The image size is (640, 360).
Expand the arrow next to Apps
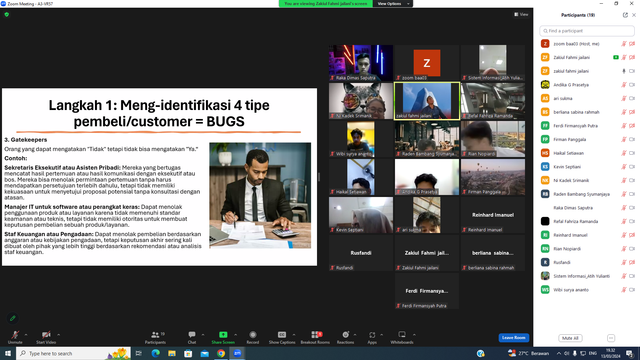click(381, 335)
